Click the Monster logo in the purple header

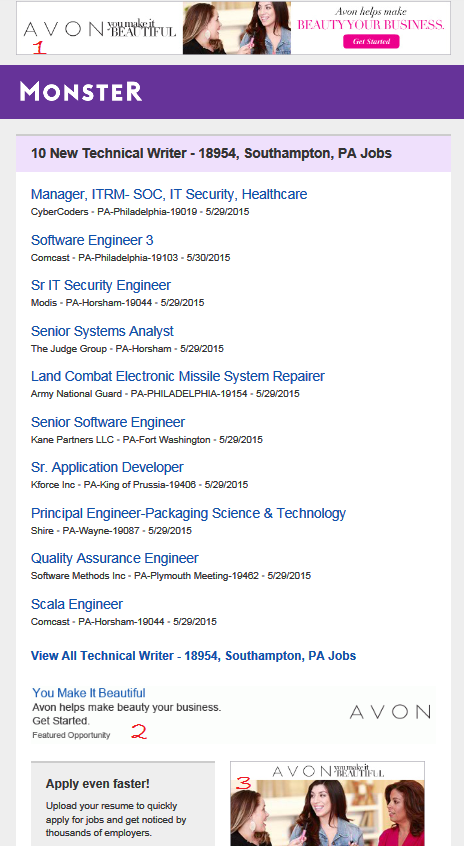pyautogui.click(x=81, y=91)
